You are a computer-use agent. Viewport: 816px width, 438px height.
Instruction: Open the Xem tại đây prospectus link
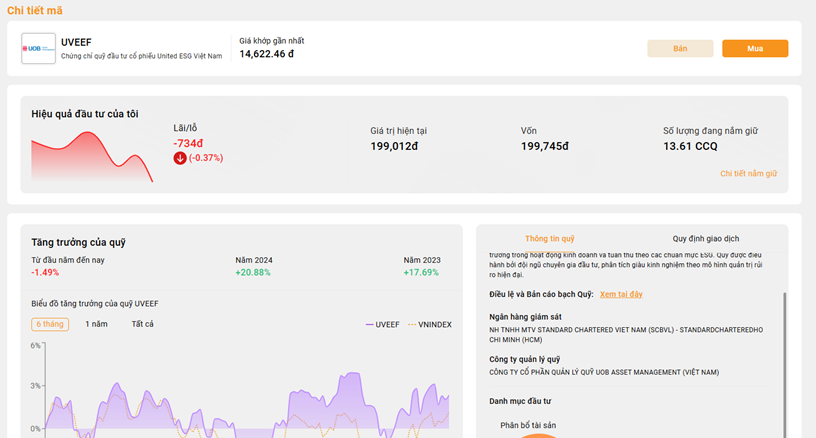(x=621, y=294)
